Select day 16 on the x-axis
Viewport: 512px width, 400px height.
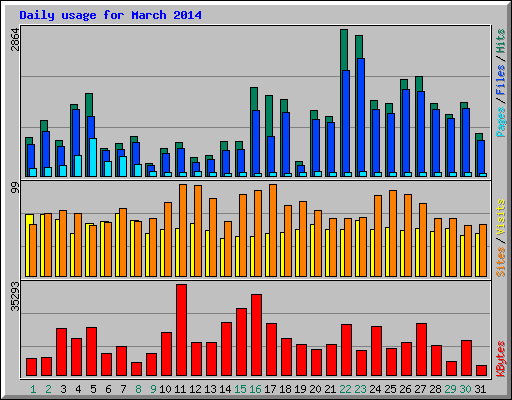pos(255,389)
